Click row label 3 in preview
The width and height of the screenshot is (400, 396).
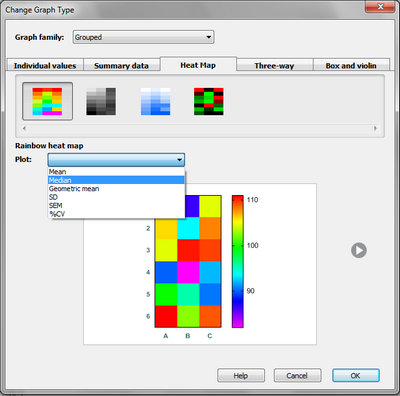tap(148, 250)
